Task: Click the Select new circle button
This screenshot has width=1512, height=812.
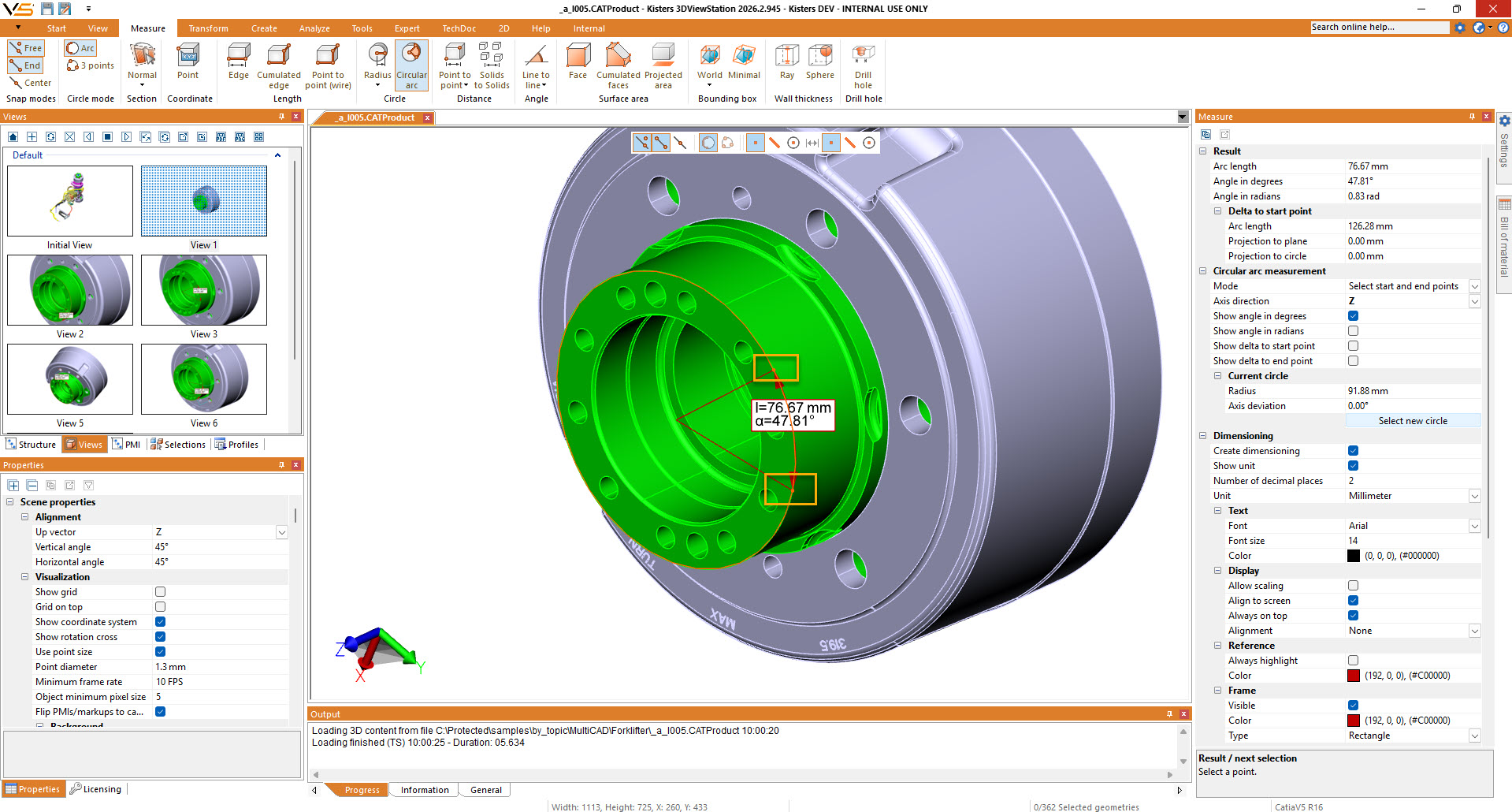Action: (x=1413, y=421)
